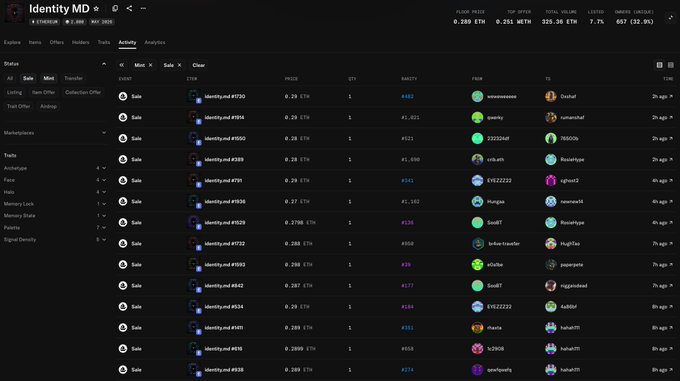Expand the Halo trait filter
This screenshot has height=381, width=680.
(55, 192)
